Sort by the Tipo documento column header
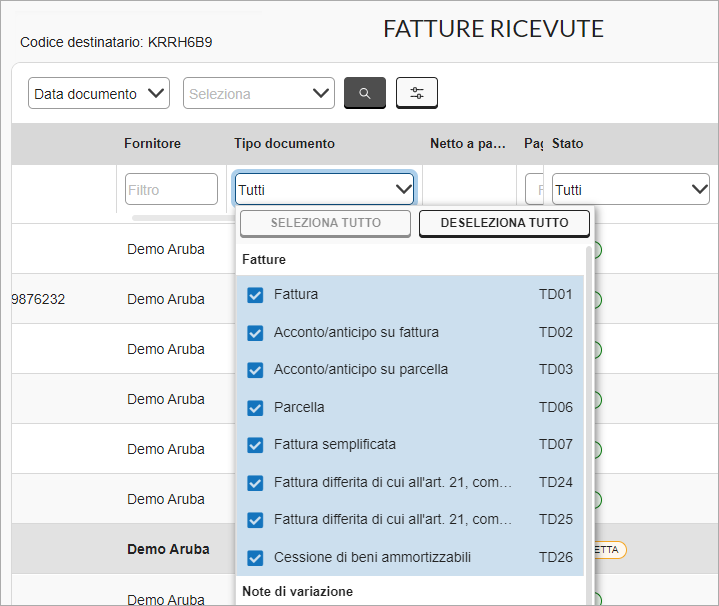The image size is (719, 606). (284, 143)
